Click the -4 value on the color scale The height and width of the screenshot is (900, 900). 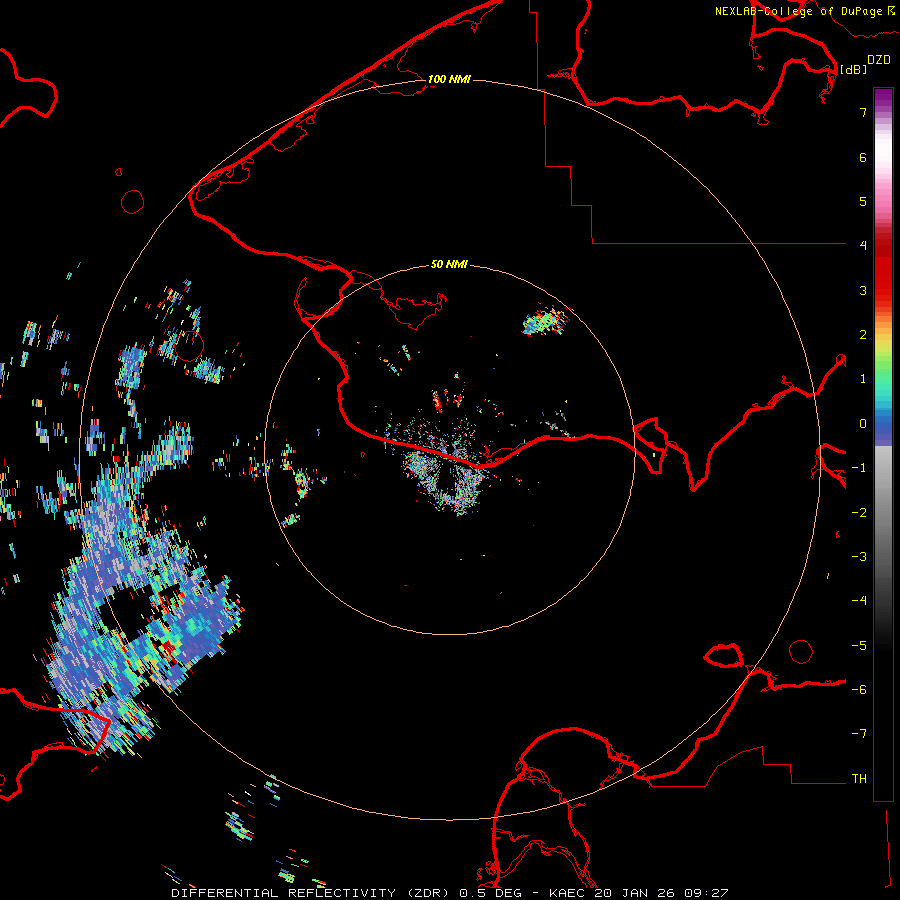[859, 601]
